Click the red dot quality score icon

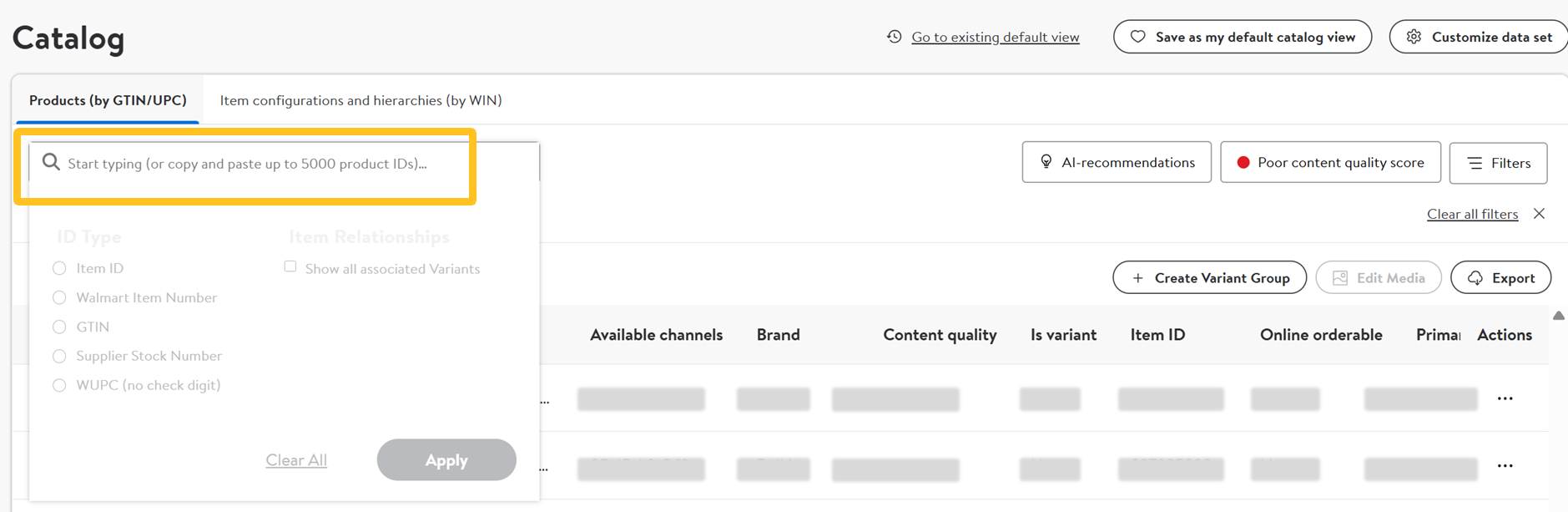[x=1243, y=163]
